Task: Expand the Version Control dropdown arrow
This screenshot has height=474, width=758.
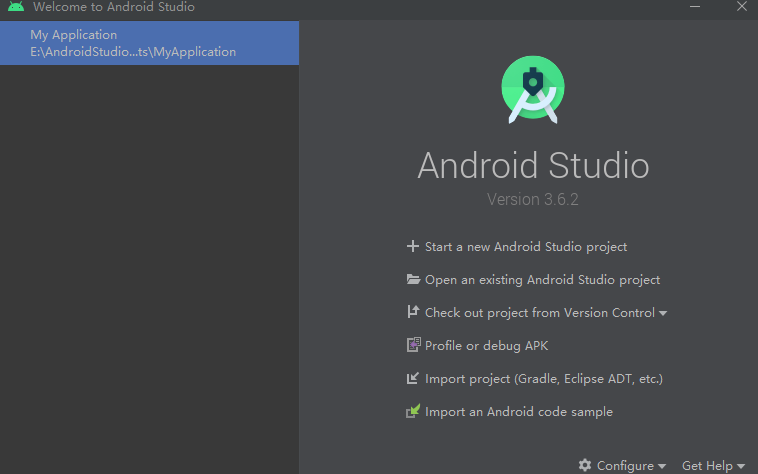Action: (663, 314)
